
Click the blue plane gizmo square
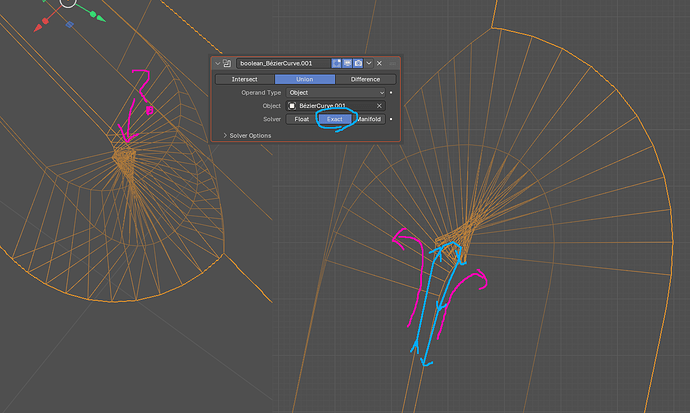pyautogui.click(x=70, y=25)
